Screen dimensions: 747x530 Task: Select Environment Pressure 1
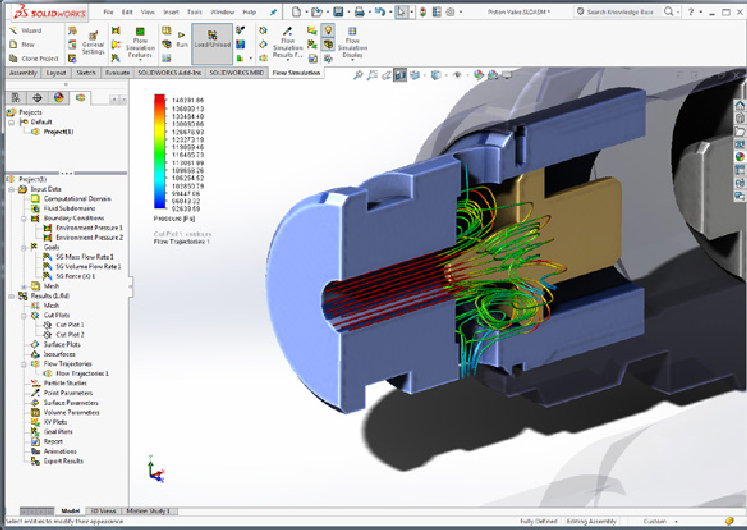click(x=89, y=228)
